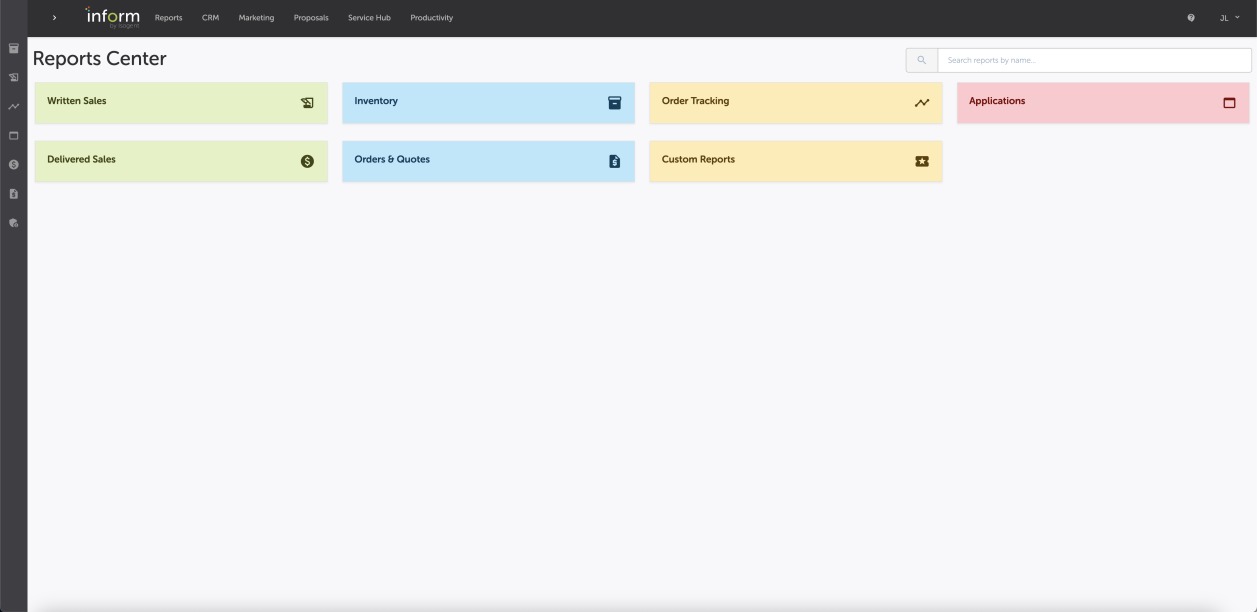This screenshot has height=612, width=1257.
Task: Click the invoice document icon in left sidebar
Action: (x=14, y=194)
